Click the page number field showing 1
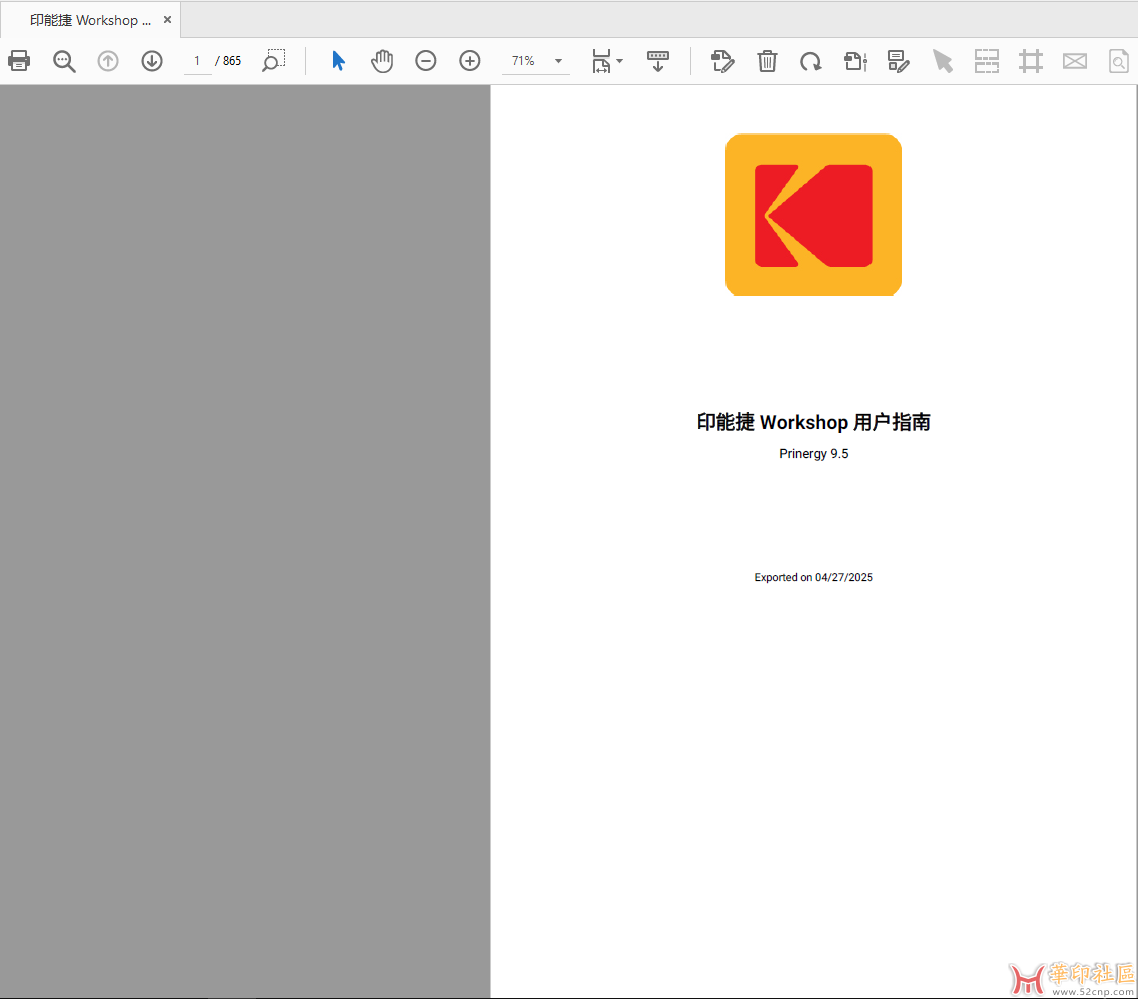1138x999 pixels. [197, 61]
